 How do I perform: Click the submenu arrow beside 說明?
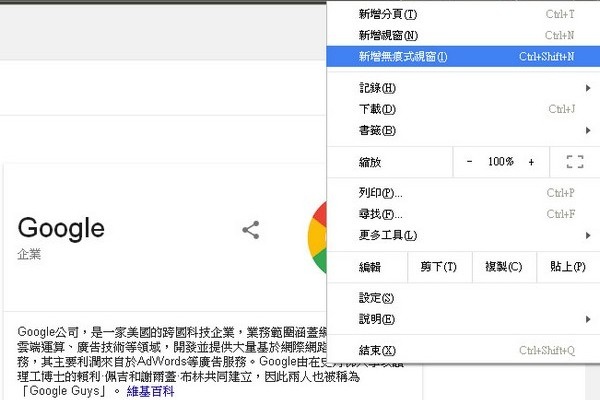point(588,319)
